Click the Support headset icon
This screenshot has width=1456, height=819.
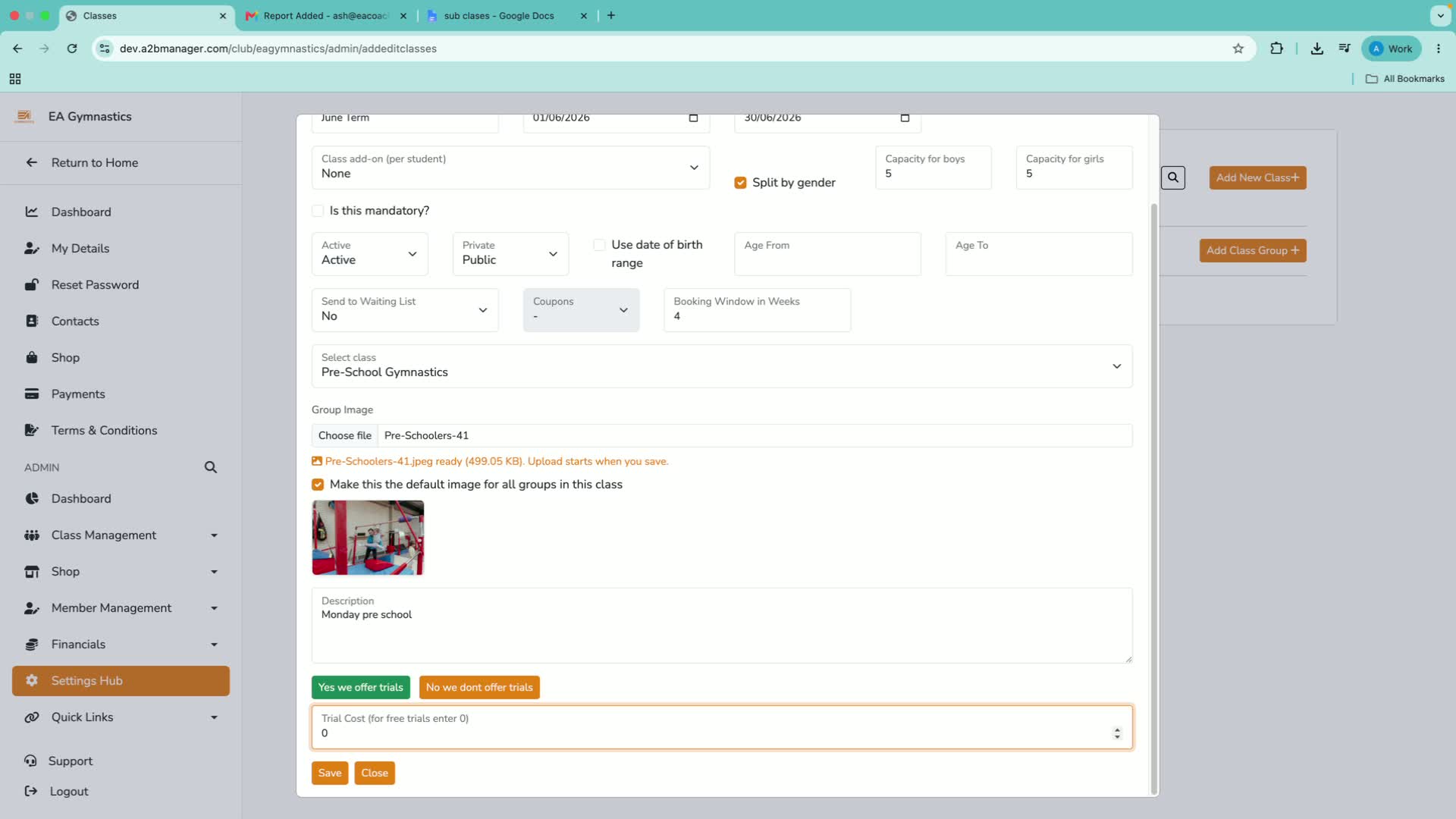click(x=30, y=761)
